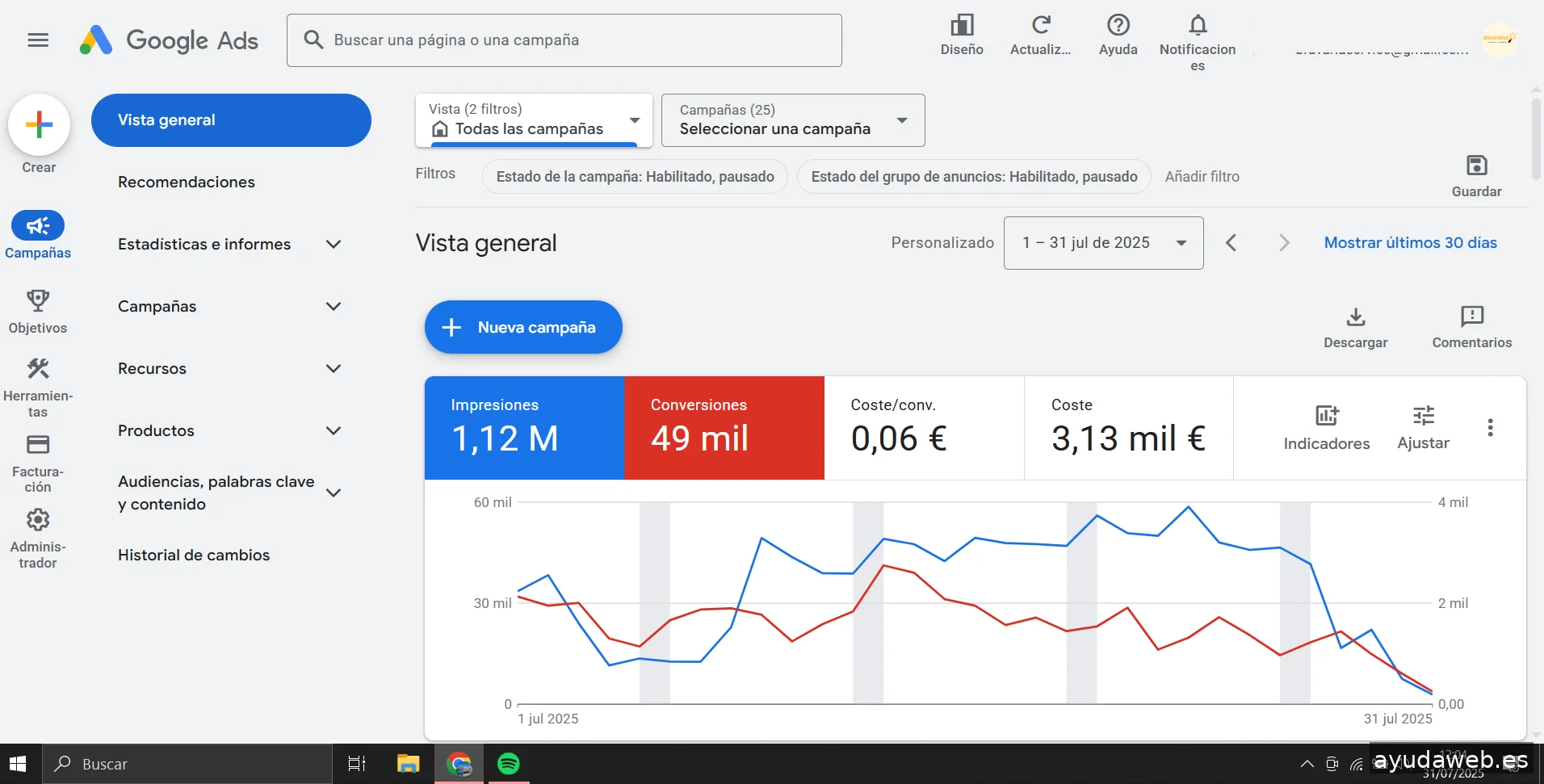The height and width of the screenshot is (784, 1544).
Task: Click Mostrar últimos 30 días link
Action: [1410, 243]
